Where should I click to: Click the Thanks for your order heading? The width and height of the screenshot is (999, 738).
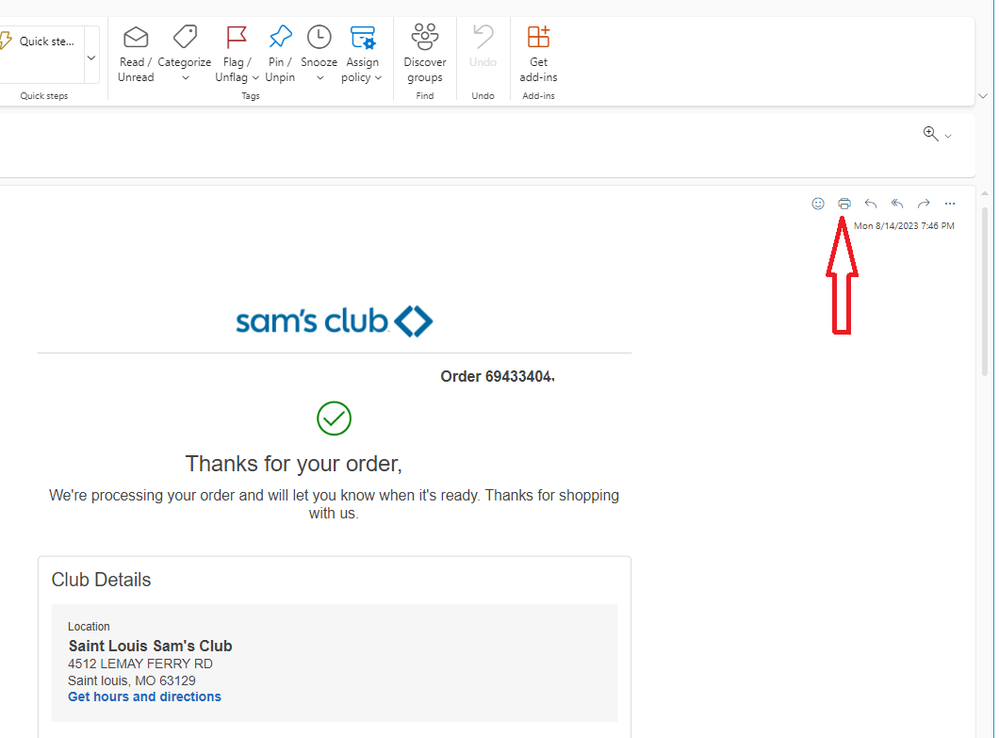294,463
